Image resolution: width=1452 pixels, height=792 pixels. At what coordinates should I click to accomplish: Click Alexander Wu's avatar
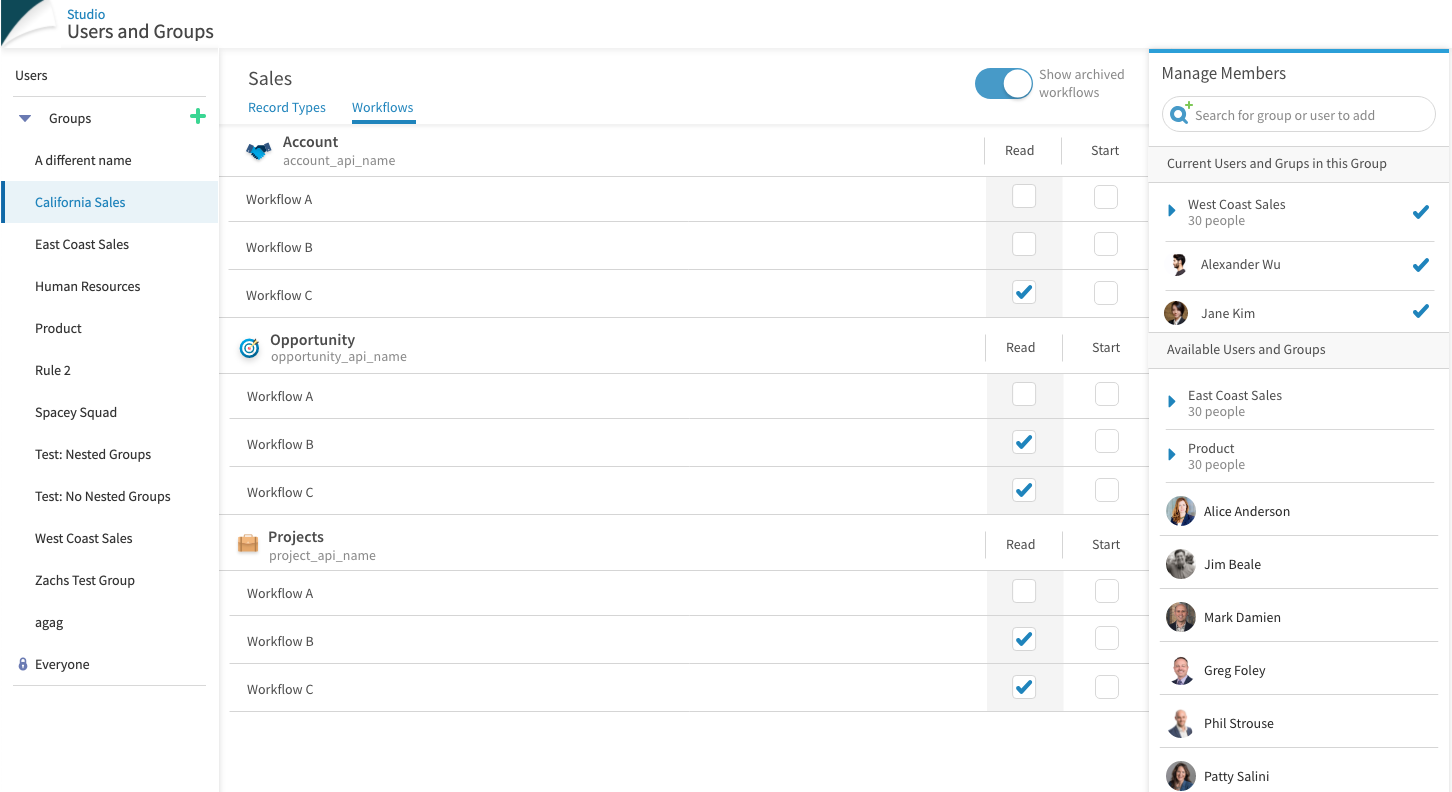point(1178,265)
